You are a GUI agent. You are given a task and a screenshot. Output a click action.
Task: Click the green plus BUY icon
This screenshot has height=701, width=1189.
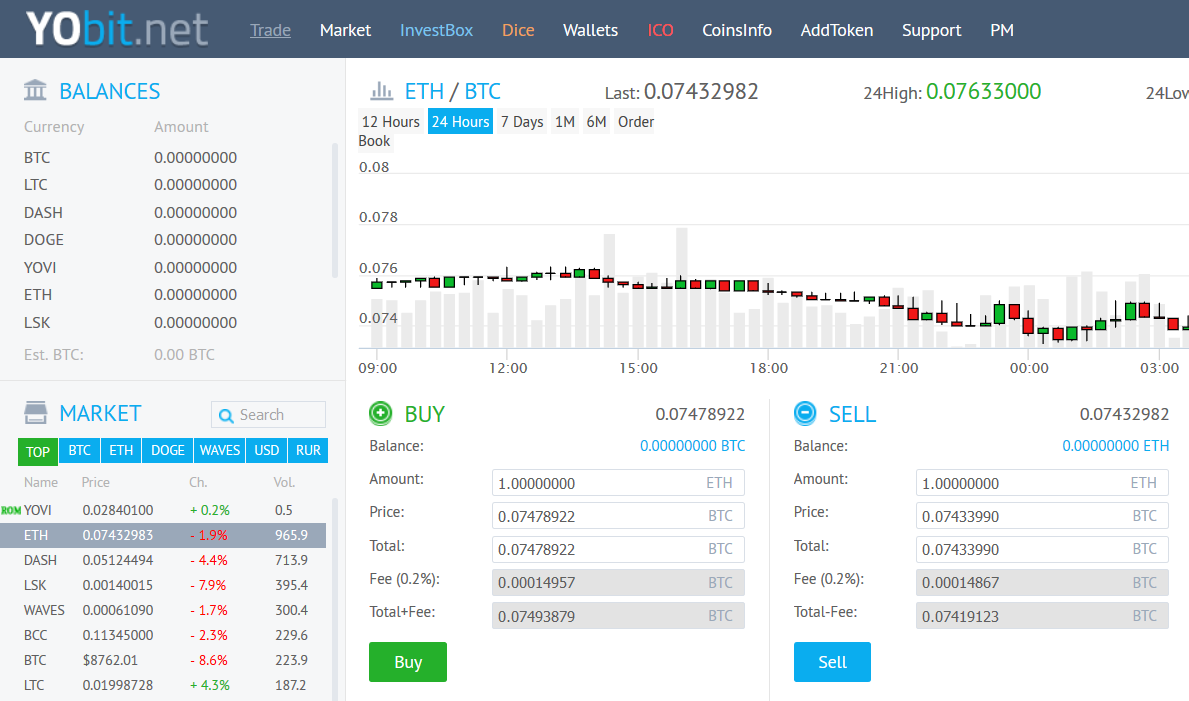pyautogui.click(x=381, y=413)
